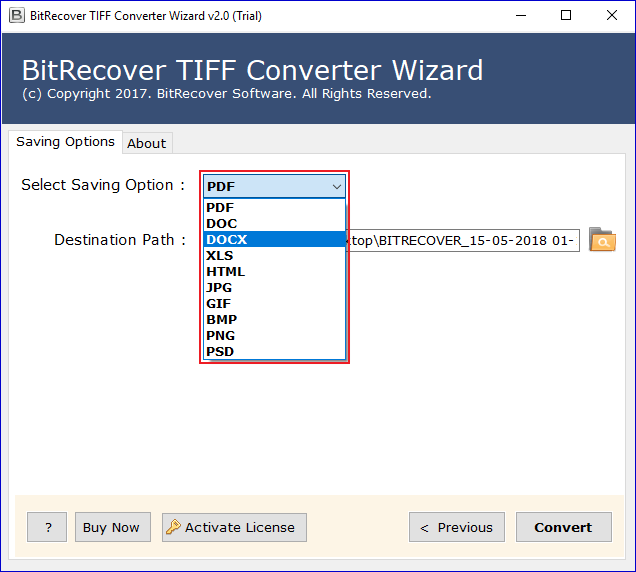Click the Activate License button

(234, 527)
